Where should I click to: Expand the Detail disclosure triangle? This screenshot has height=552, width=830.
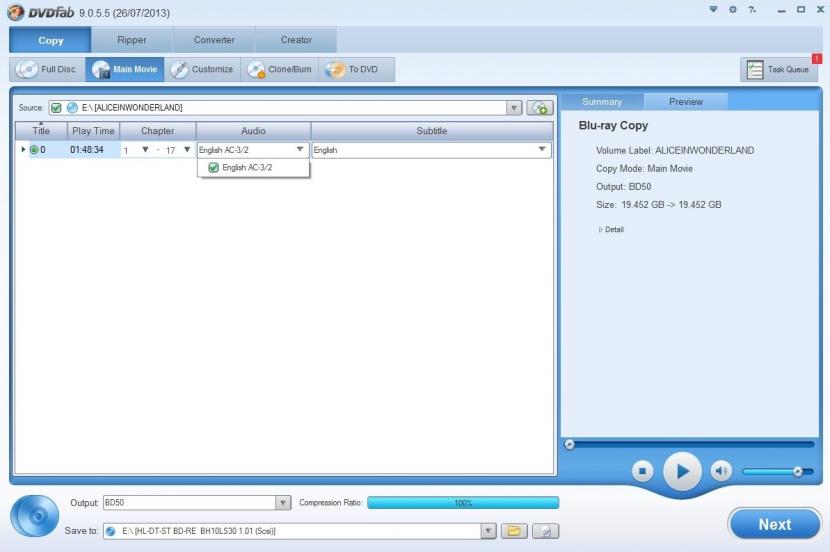[600, 230]
